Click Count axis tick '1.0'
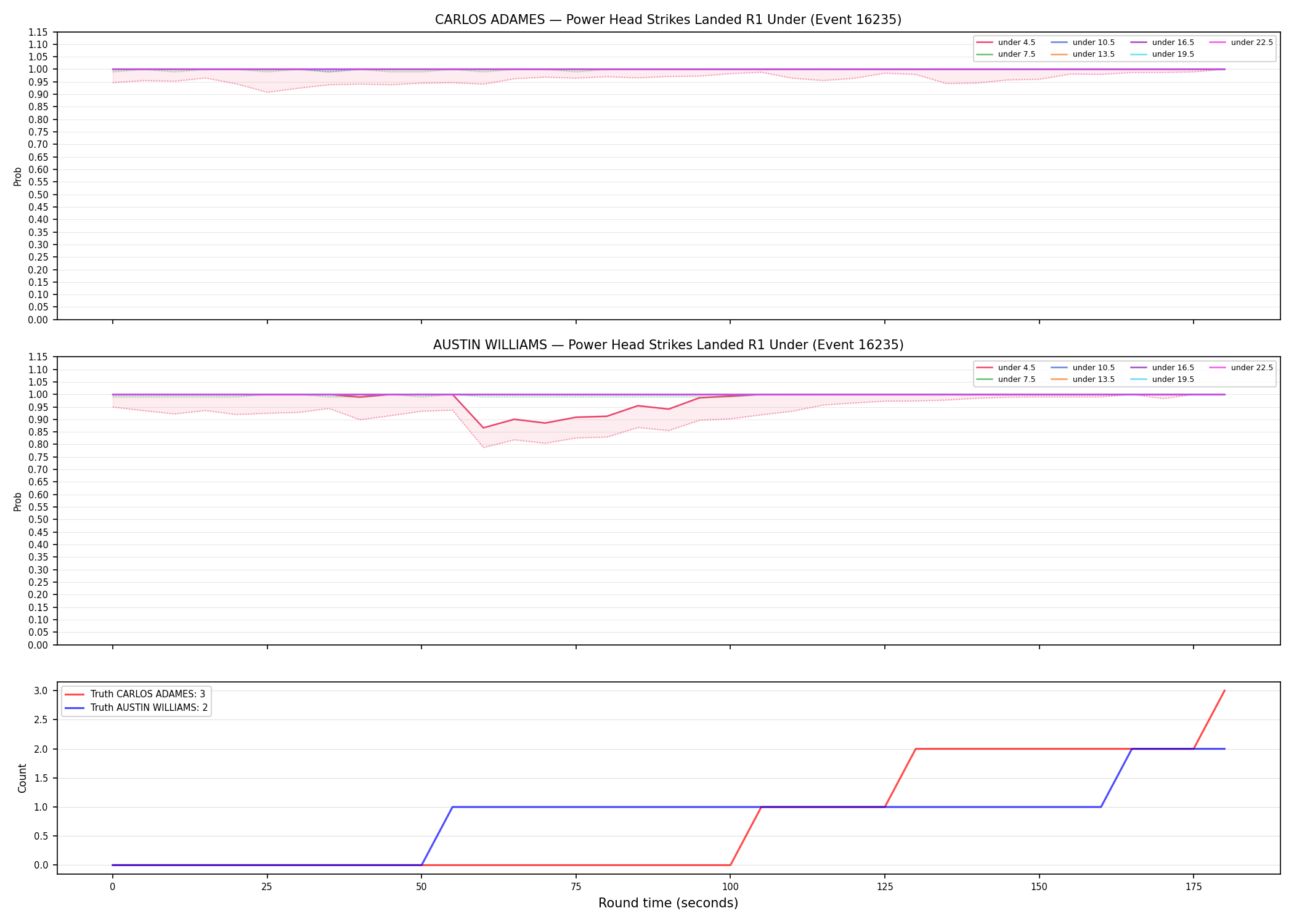The height and width of the screenshot is (924, 1294). click(41, 807)
